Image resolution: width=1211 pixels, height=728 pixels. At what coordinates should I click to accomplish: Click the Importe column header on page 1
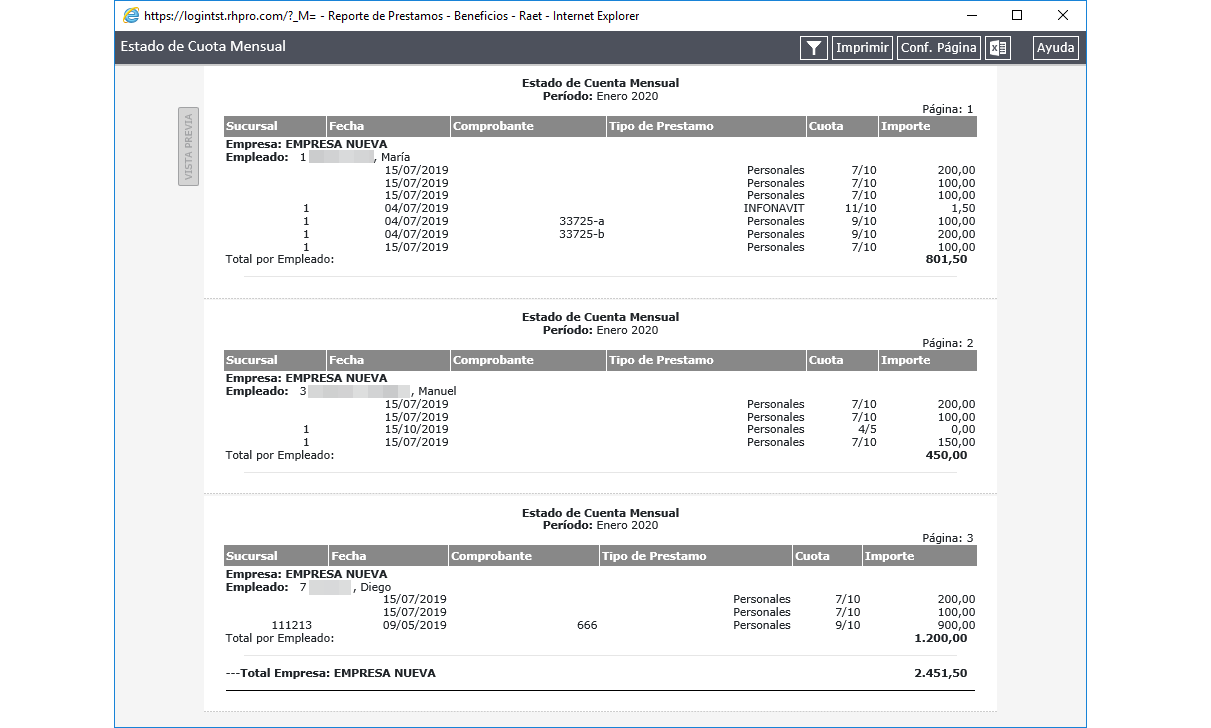(x=928, y=127)
